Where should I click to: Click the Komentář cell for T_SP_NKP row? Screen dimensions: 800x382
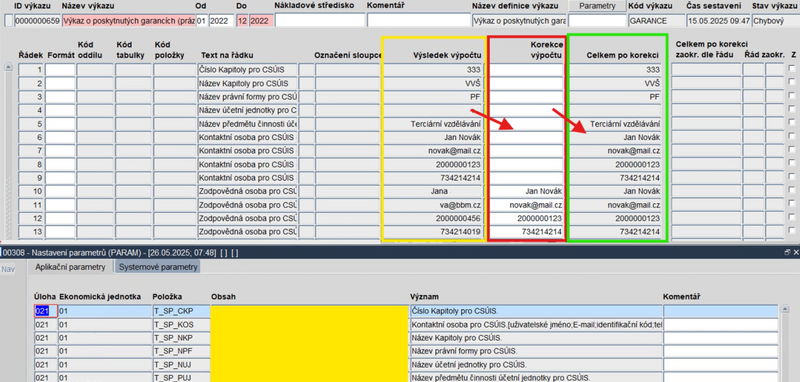720,338
